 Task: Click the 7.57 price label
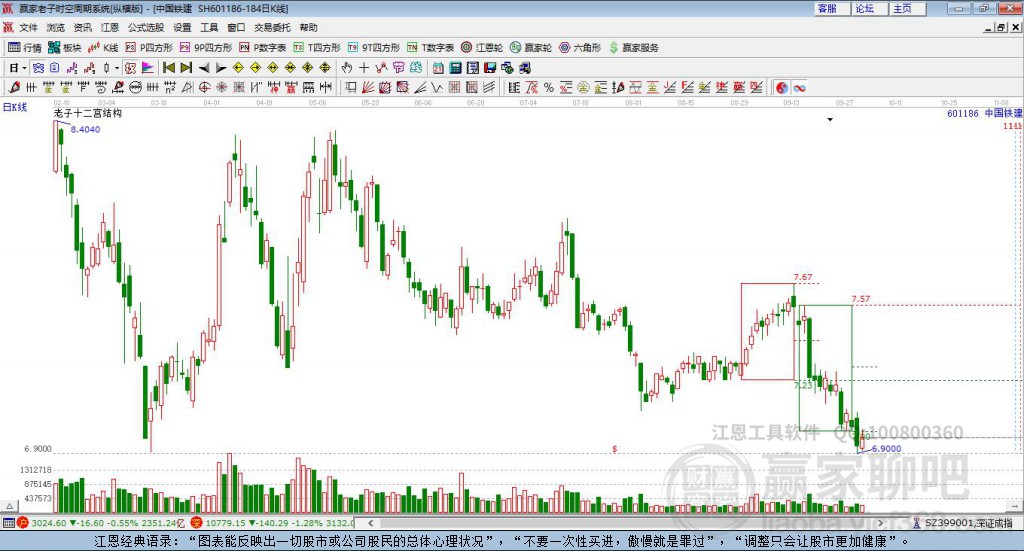coord(861,299)
